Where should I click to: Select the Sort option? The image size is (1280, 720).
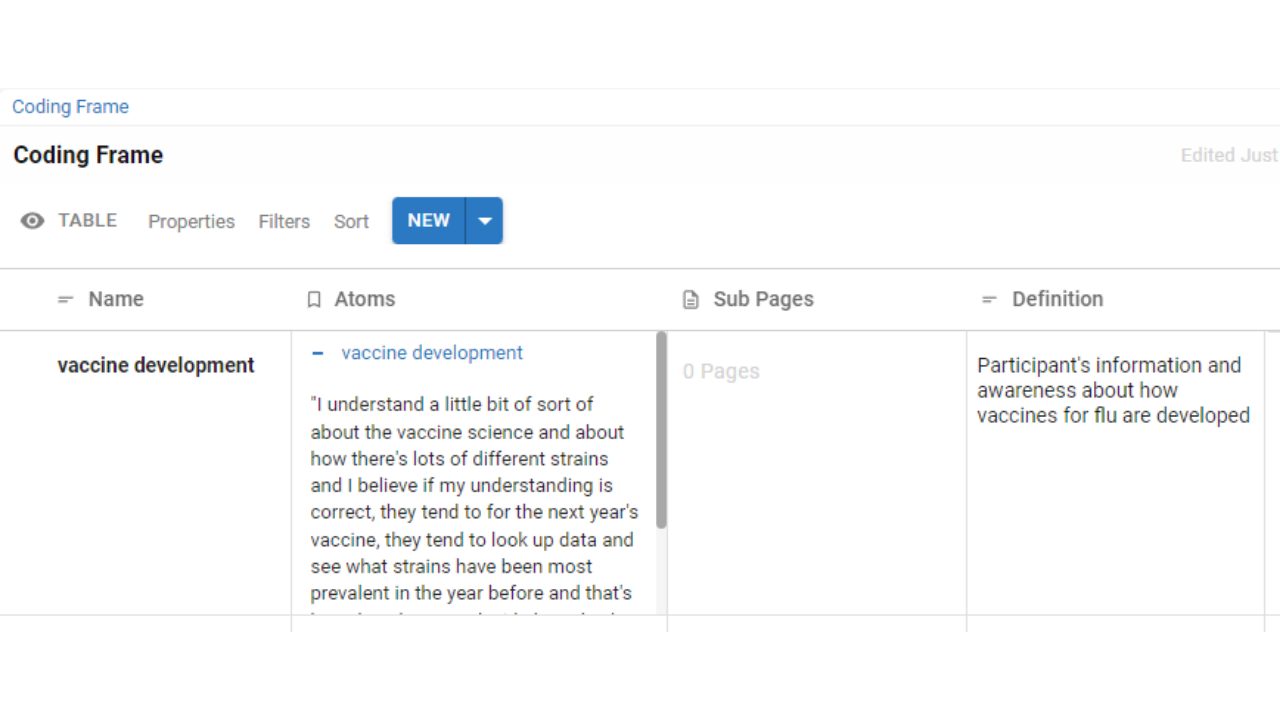351,222
